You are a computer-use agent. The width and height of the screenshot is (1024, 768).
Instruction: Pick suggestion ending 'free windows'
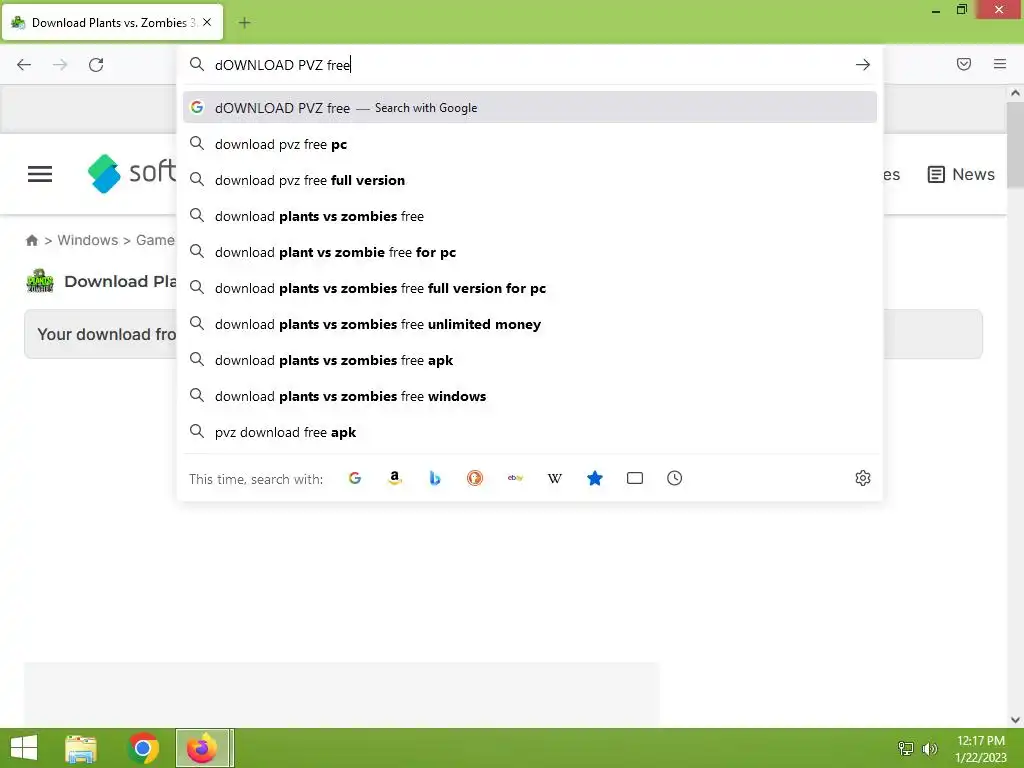[530, 396]
